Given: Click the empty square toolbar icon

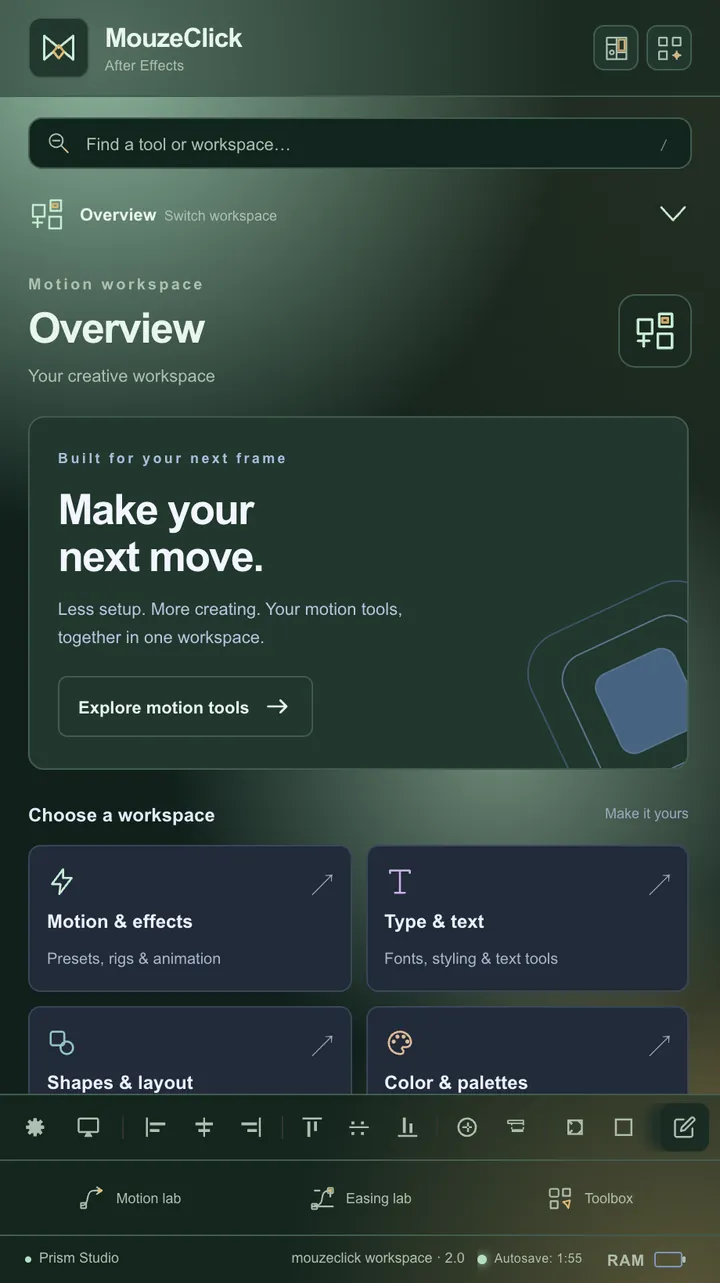Looking at the screenshot, I should [624, 1127].
